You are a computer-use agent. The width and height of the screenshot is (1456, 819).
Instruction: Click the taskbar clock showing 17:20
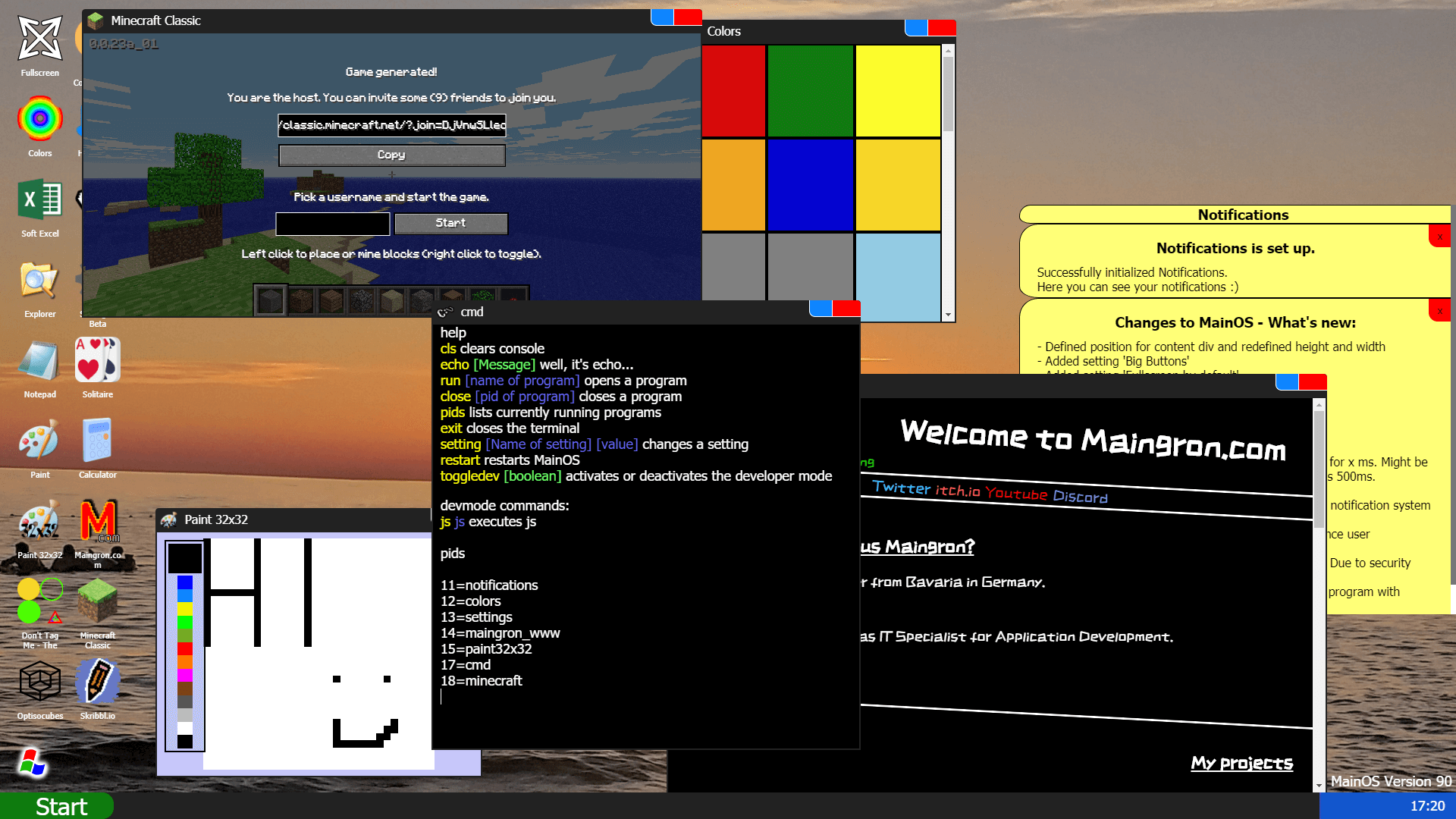tap(1427, 806)
